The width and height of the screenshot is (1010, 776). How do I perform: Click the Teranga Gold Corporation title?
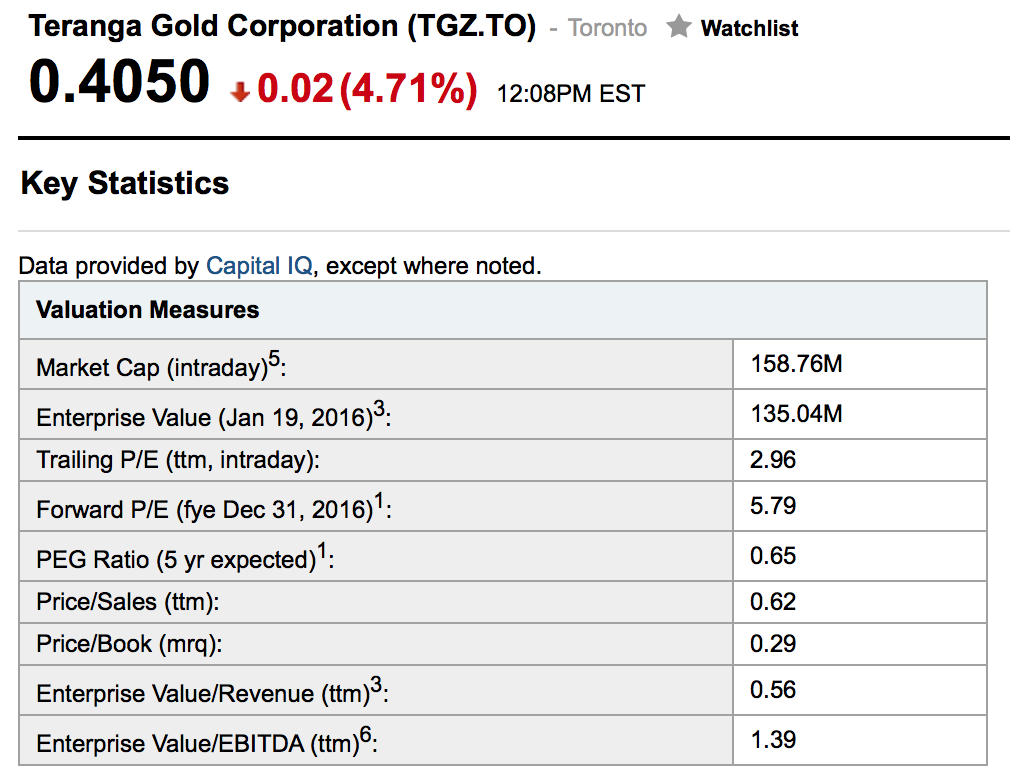282,26
